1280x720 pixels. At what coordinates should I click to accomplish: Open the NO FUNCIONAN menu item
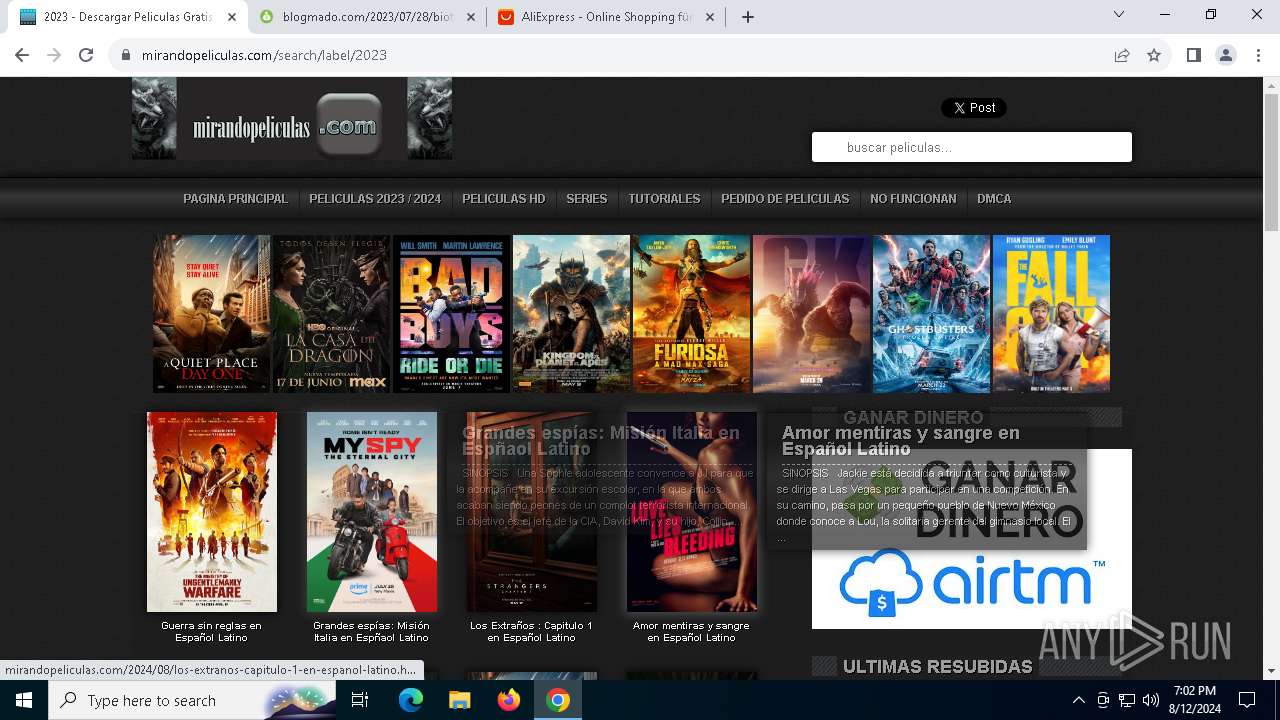[913, 199]
